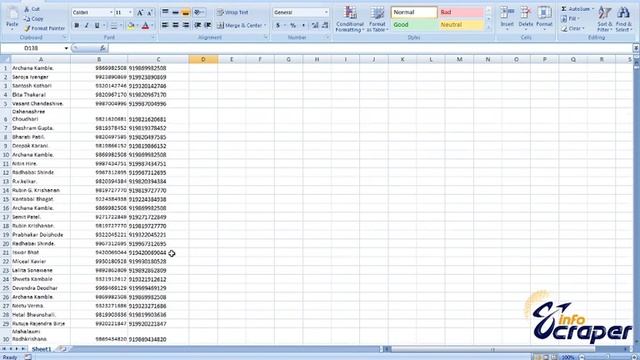Decrease font size with Shrink Font icon
The image size is (640, 360).
click(x=150, y=13)
